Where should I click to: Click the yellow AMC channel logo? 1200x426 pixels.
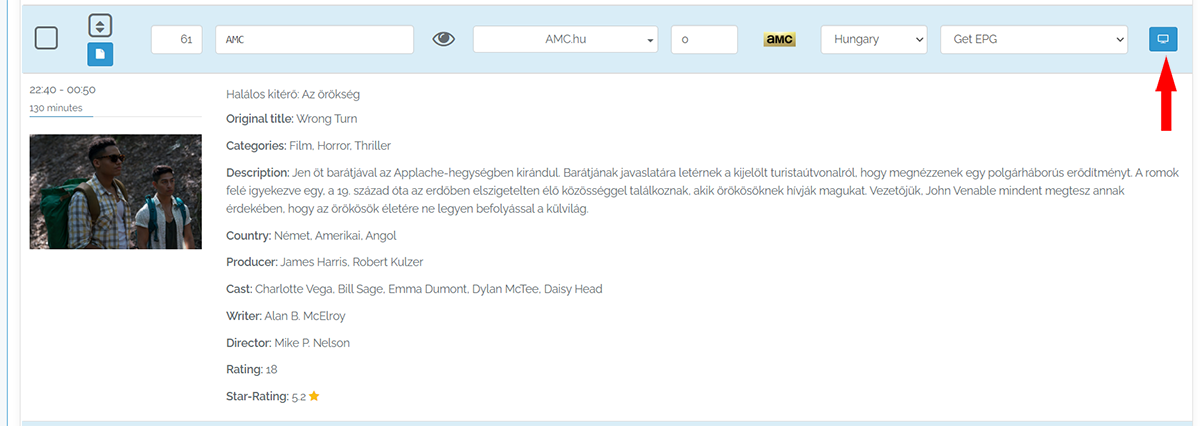click(779, 39)
